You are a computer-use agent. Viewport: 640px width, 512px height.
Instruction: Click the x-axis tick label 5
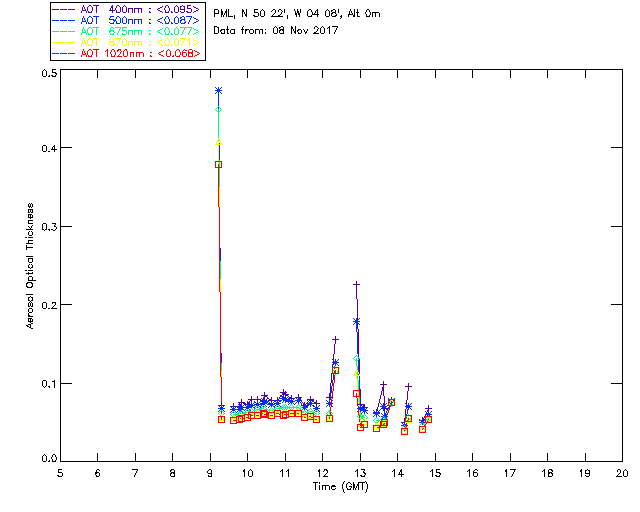click(x=60, y=474)
